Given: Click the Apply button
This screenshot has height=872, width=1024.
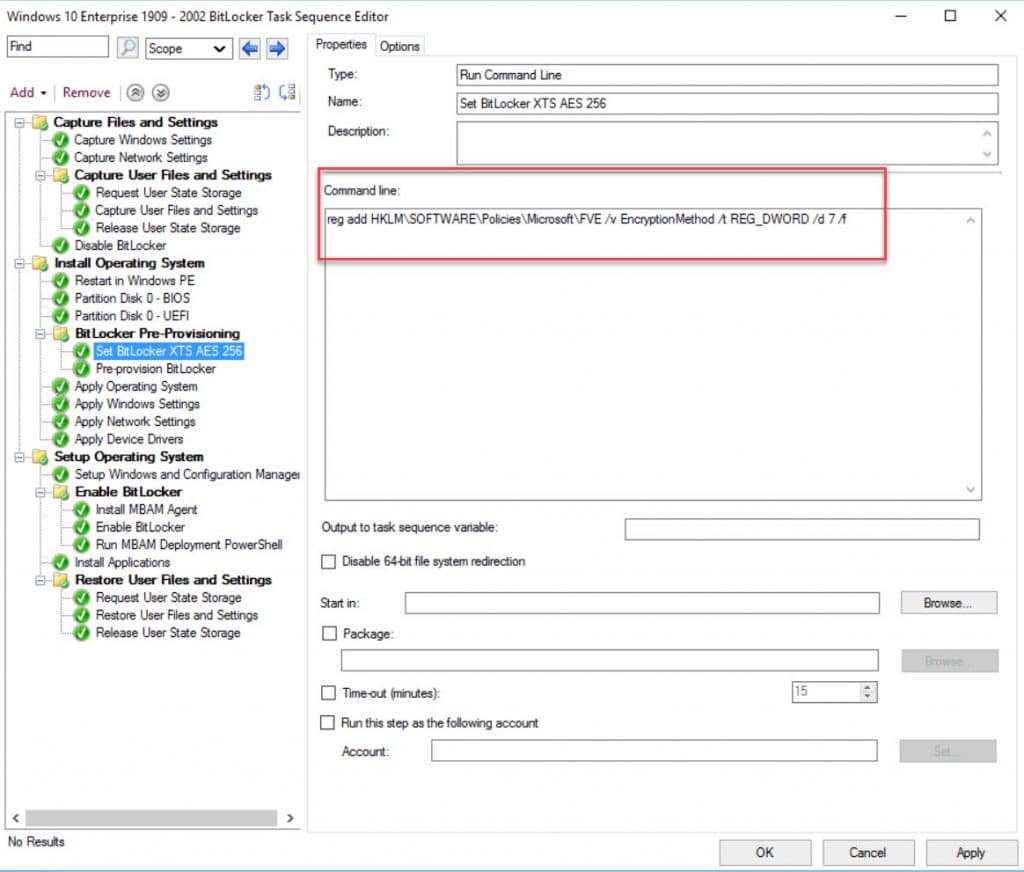Looking at the screenshot, I should click(x=971, y=852).
